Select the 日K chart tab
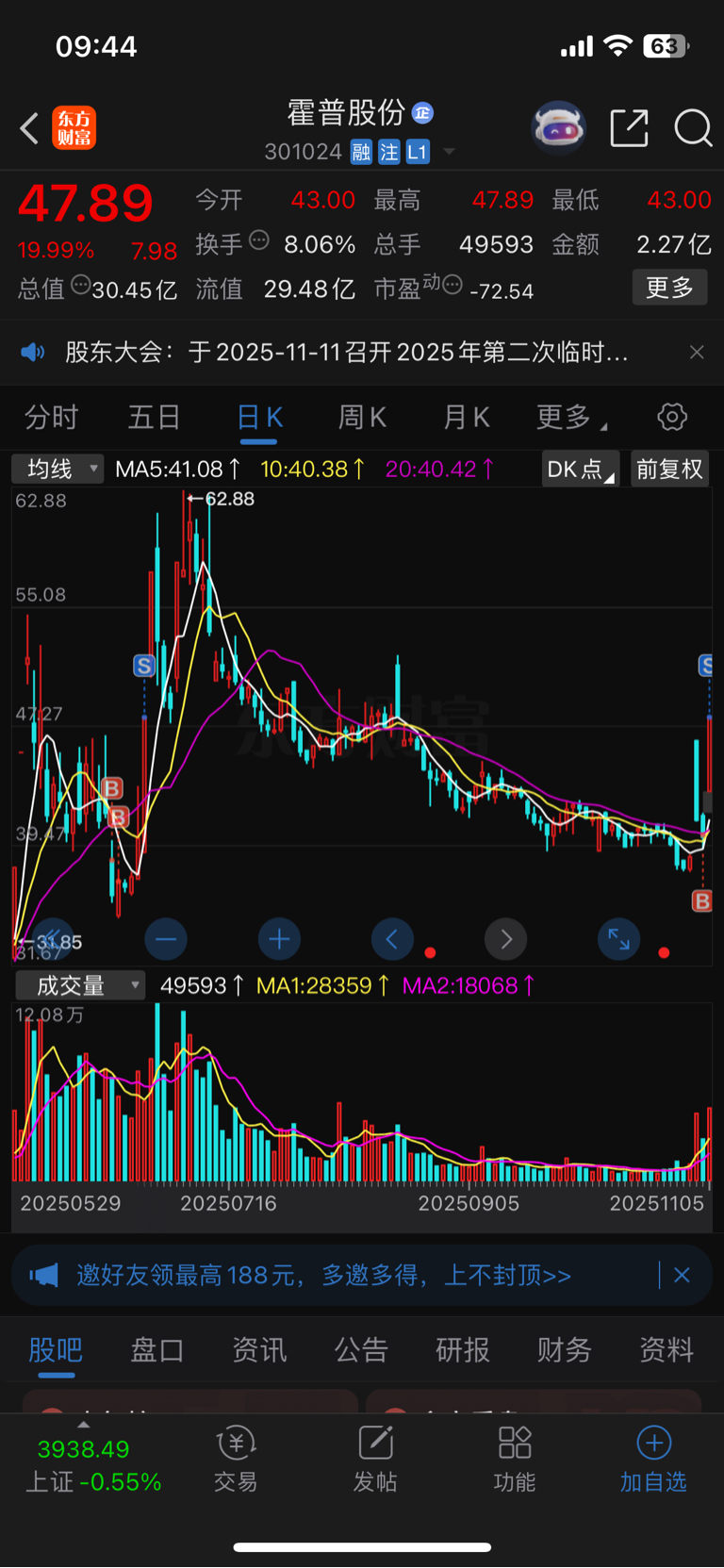 coord(259,417)
